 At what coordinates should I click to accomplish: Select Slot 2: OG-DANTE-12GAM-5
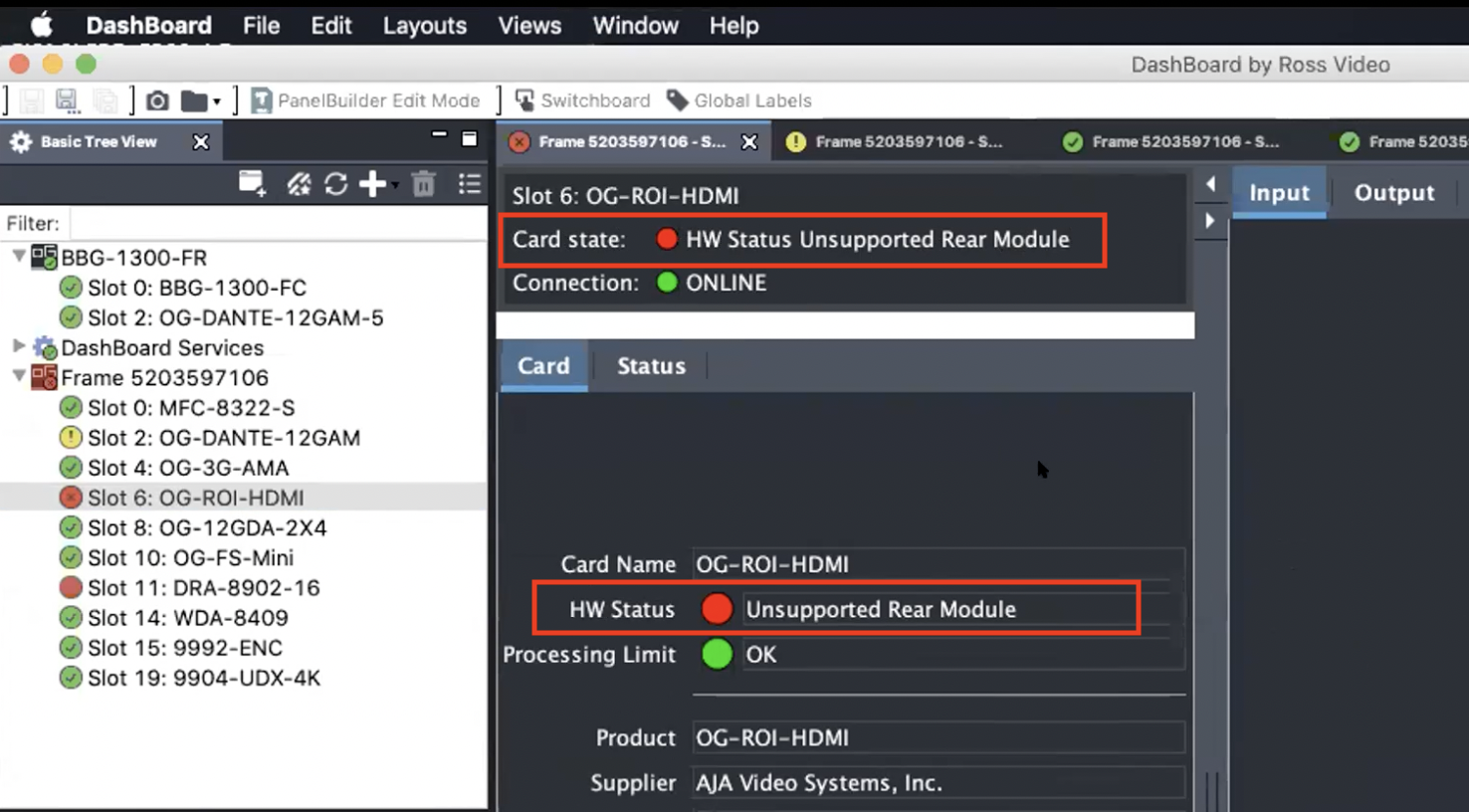[235, 317]
